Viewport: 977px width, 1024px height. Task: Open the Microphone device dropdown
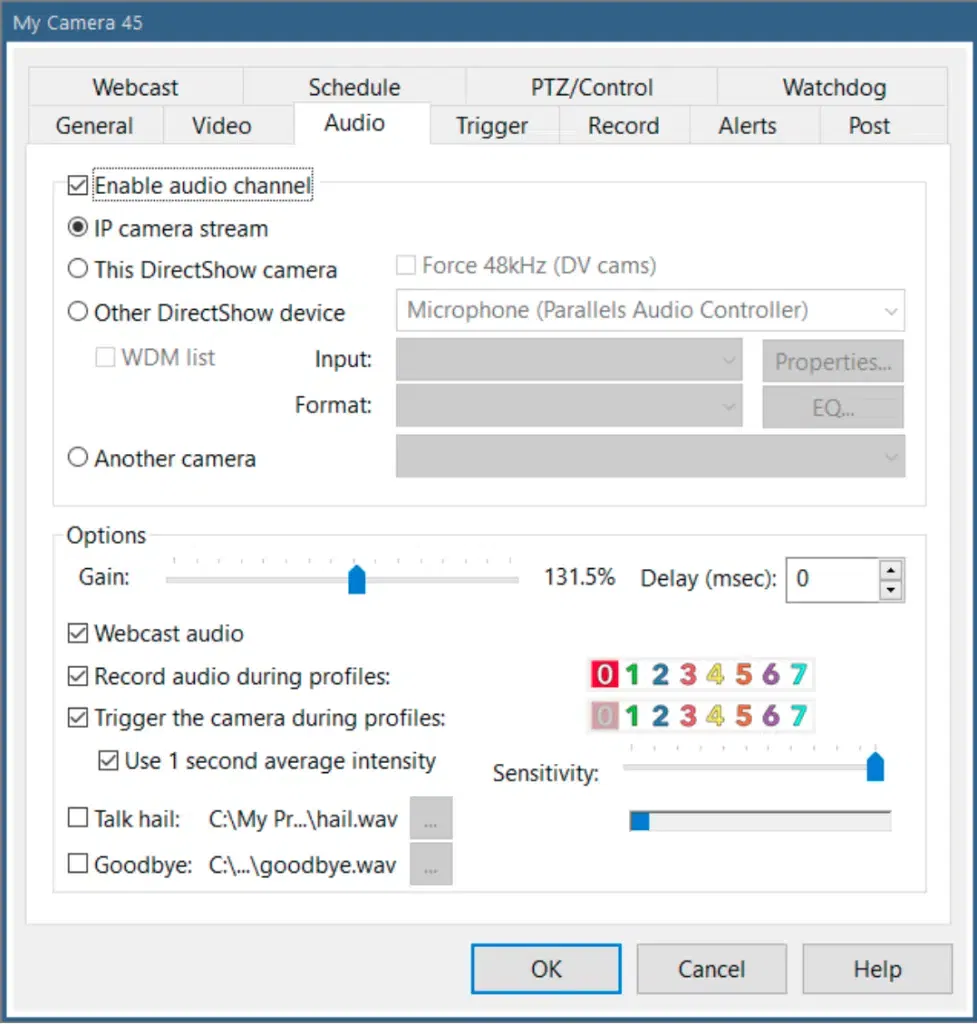[650, 311]
